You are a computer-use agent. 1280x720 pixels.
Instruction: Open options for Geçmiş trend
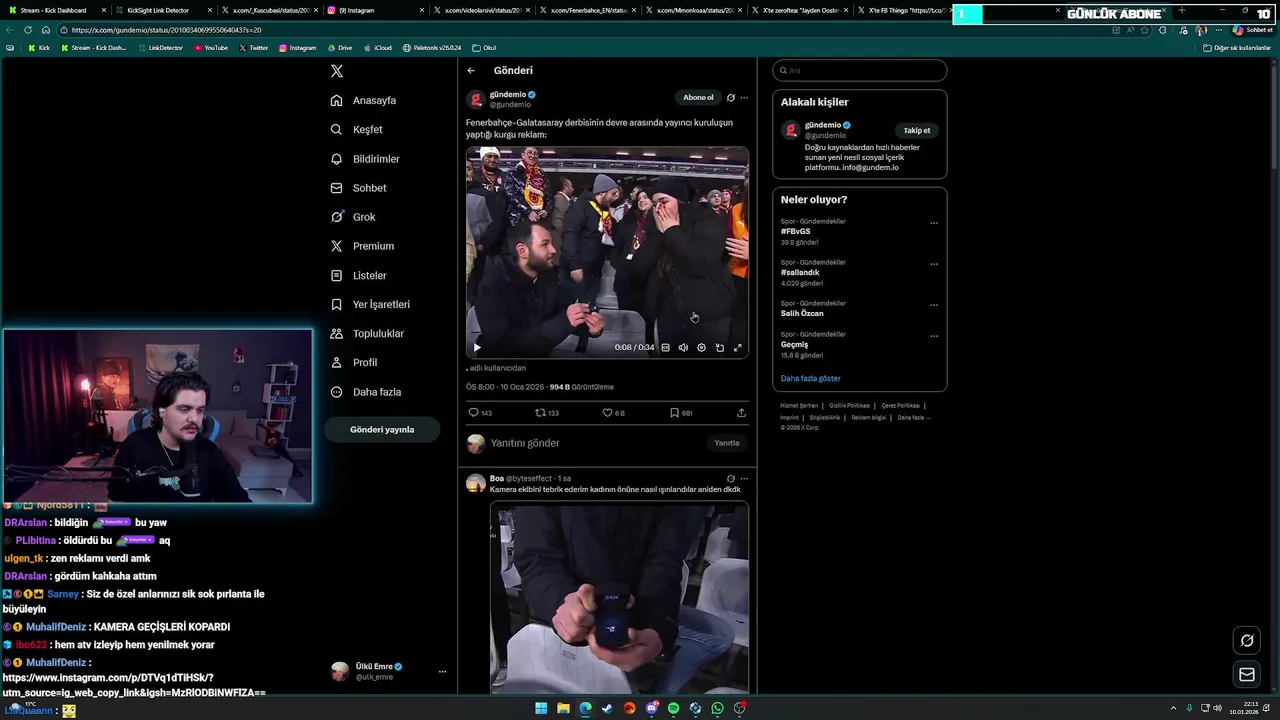[x=934, y=336]
